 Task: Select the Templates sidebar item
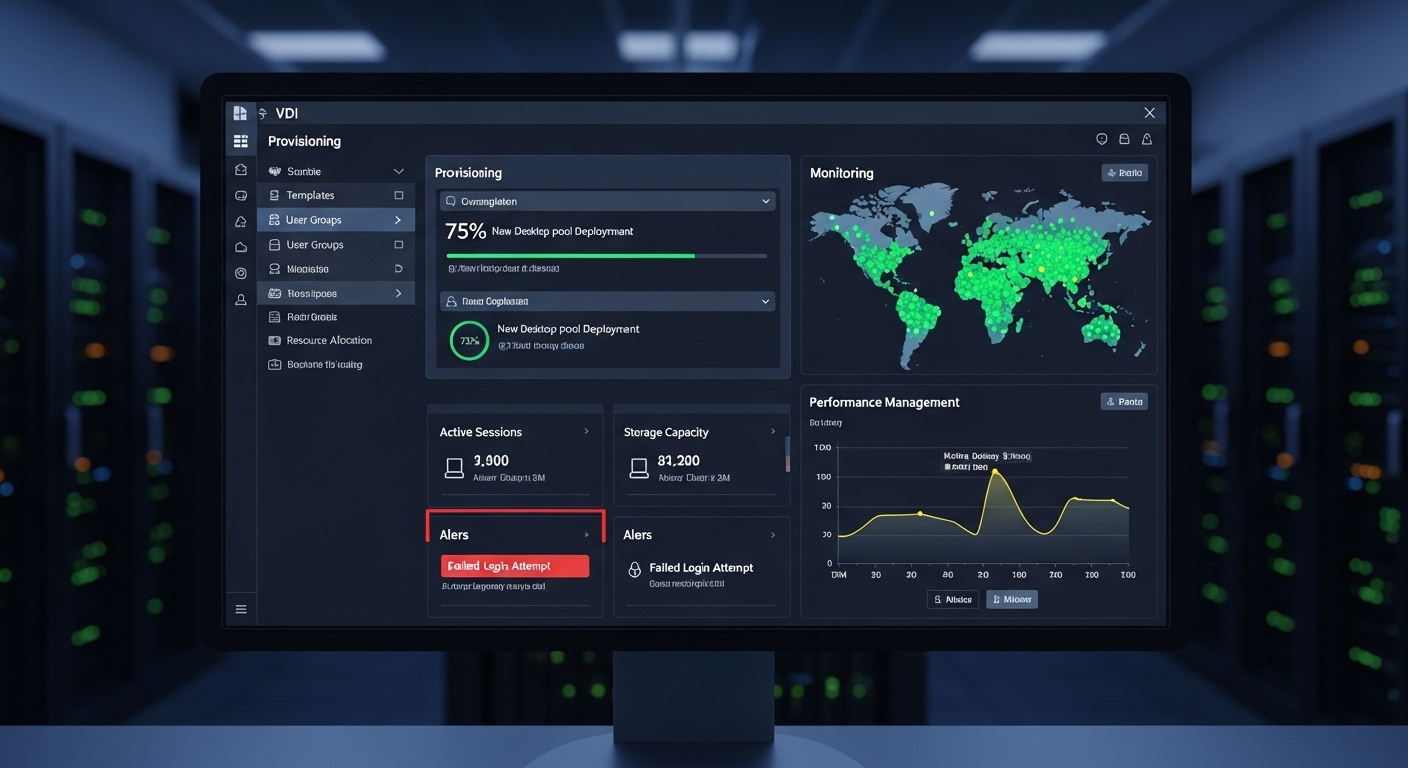click(x=336, y=196)
